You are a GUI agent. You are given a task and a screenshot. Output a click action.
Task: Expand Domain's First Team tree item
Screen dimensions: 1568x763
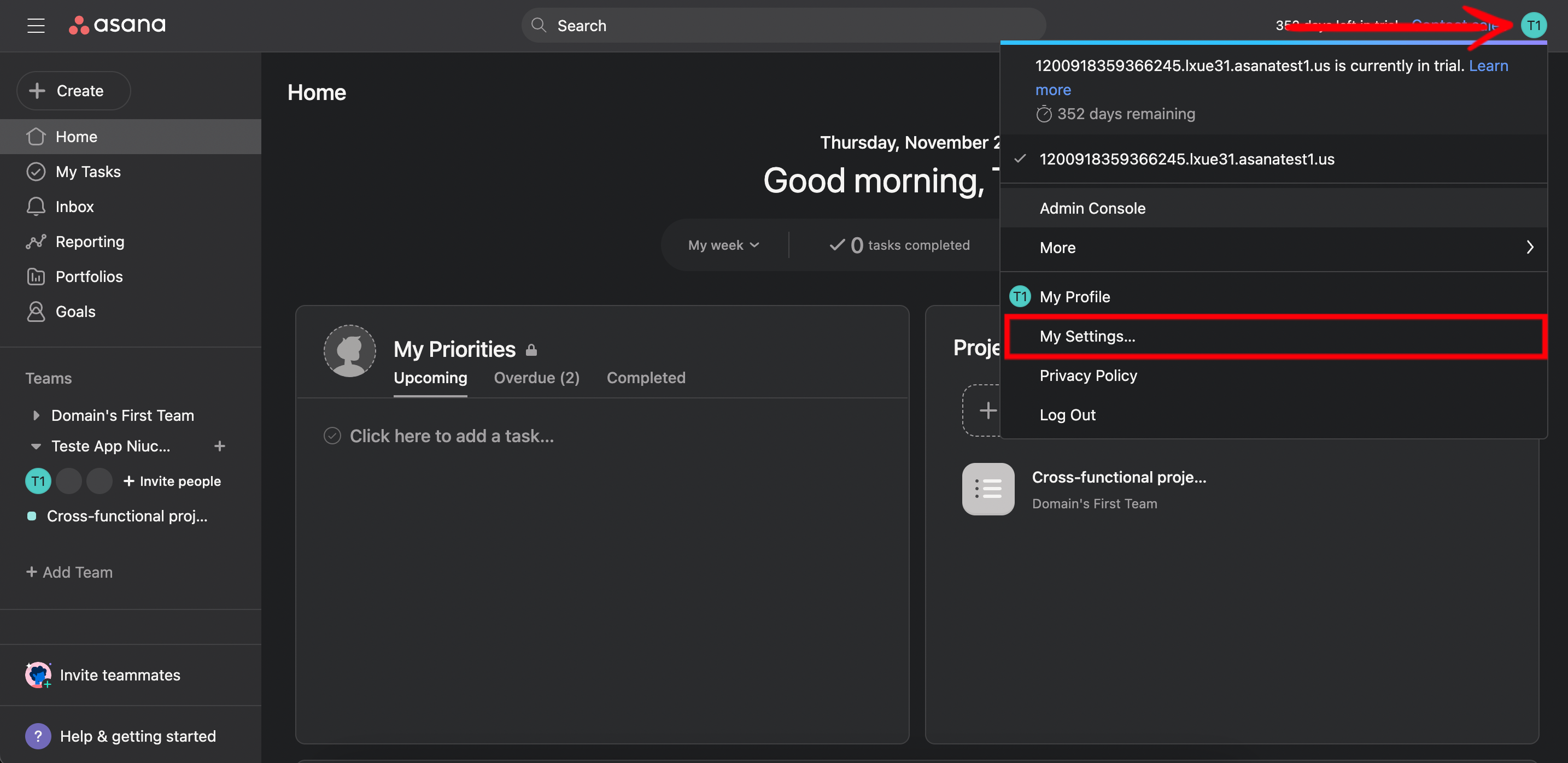coord(36,415)
